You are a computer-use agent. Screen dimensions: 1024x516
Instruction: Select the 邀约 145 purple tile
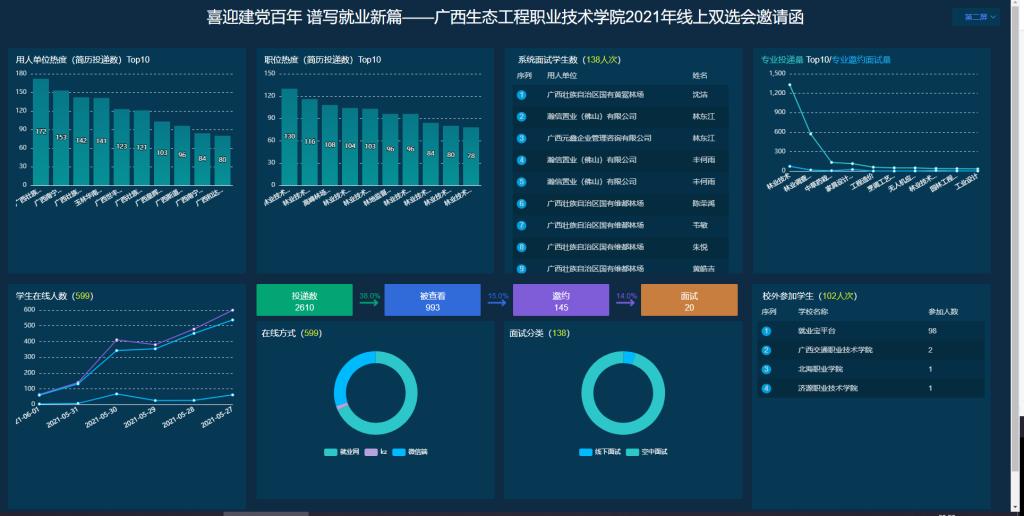[x=561, y=301]
